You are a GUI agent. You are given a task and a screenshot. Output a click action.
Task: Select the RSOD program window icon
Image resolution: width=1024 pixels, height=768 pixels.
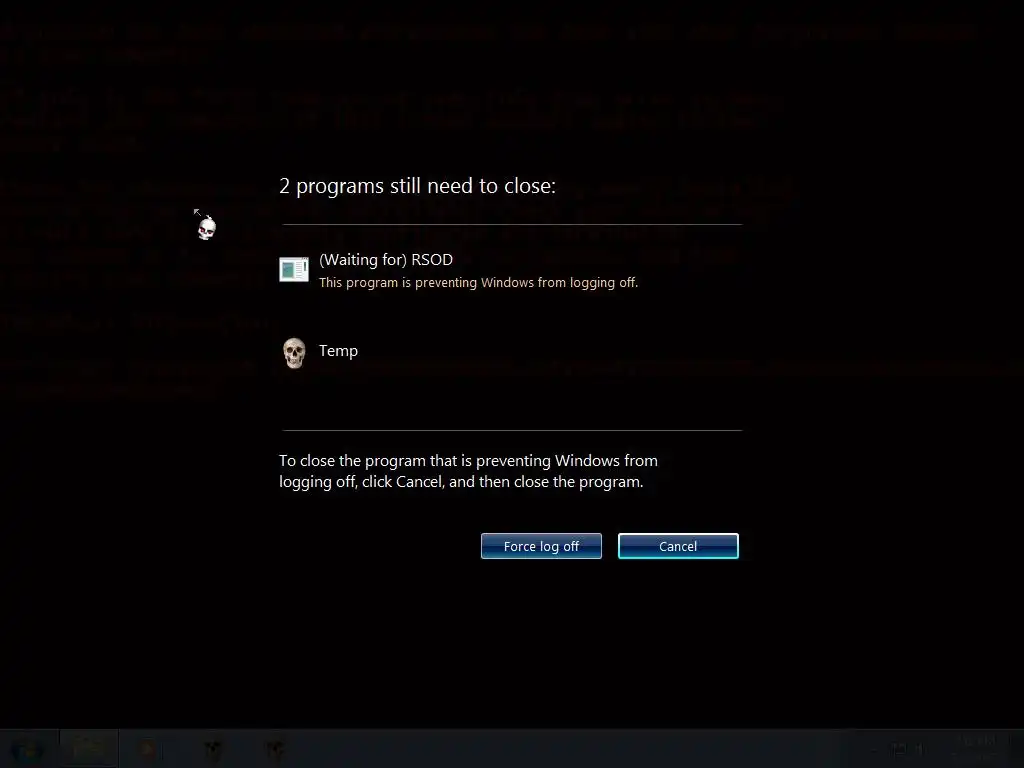coord(294,269)
